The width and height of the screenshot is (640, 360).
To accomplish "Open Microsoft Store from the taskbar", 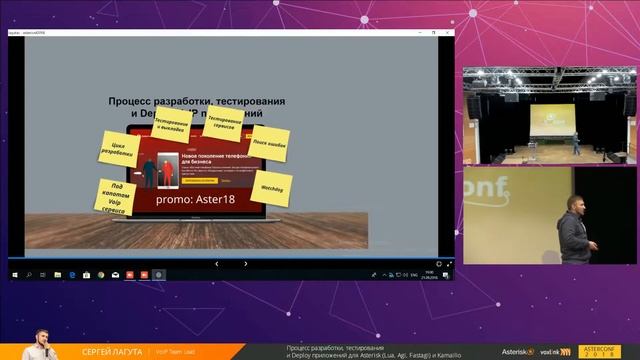I will click(87, 275).
